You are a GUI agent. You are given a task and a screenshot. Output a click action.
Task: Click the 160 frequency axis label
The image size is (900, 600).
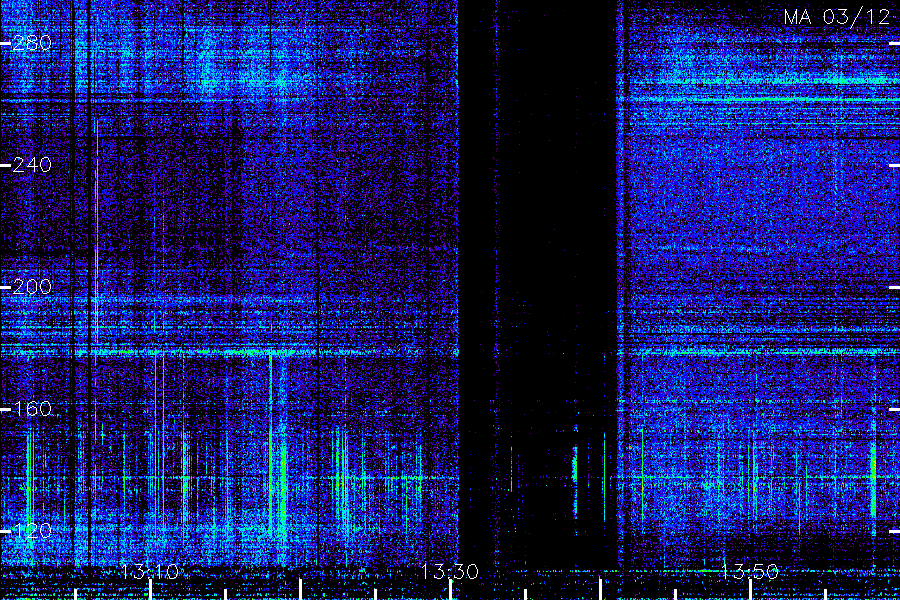[32, 409]
